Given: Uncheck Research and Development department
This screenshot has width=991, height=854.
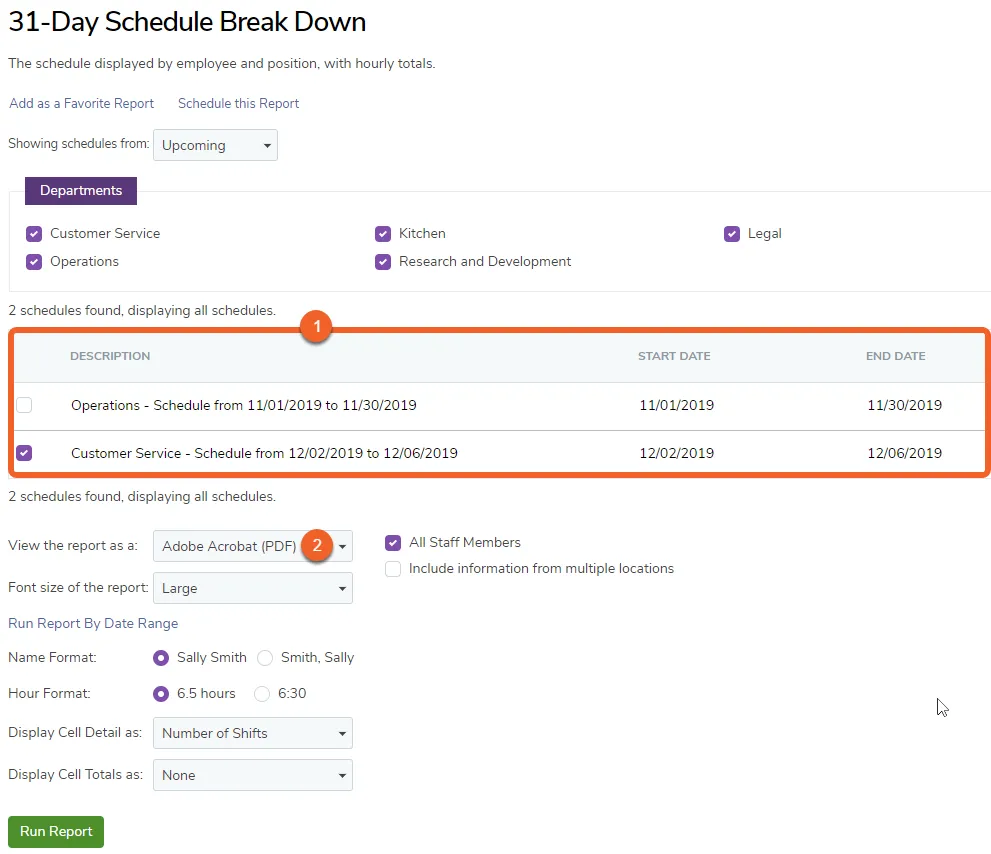Looking at the screenshot, I should click(383, 262).
